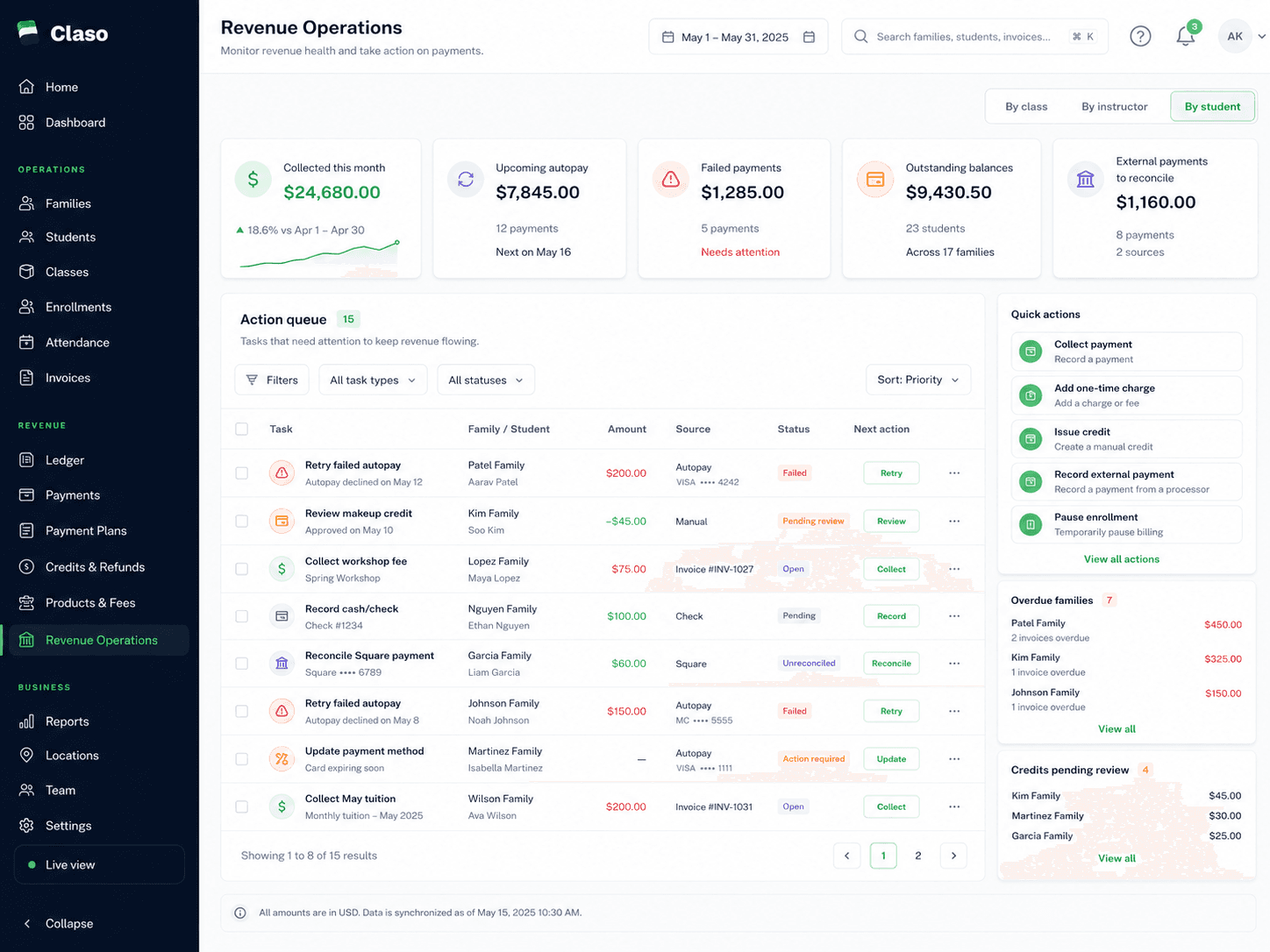Click the dollar icon on Collected card
The image size is (1270, 952).
(x=253, y=180)
